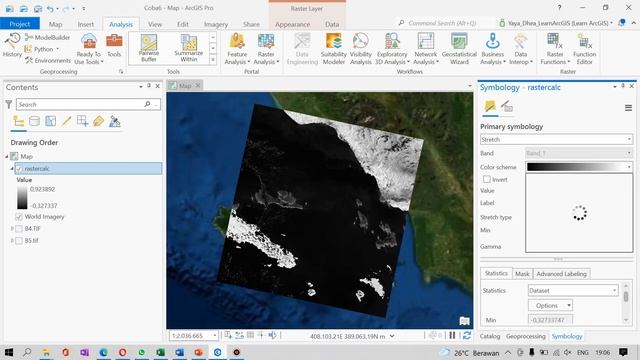Viewport: 640px width, 360px height.
Task: Switch to the Advanced Labeling tab
Action: pos(561,274)
